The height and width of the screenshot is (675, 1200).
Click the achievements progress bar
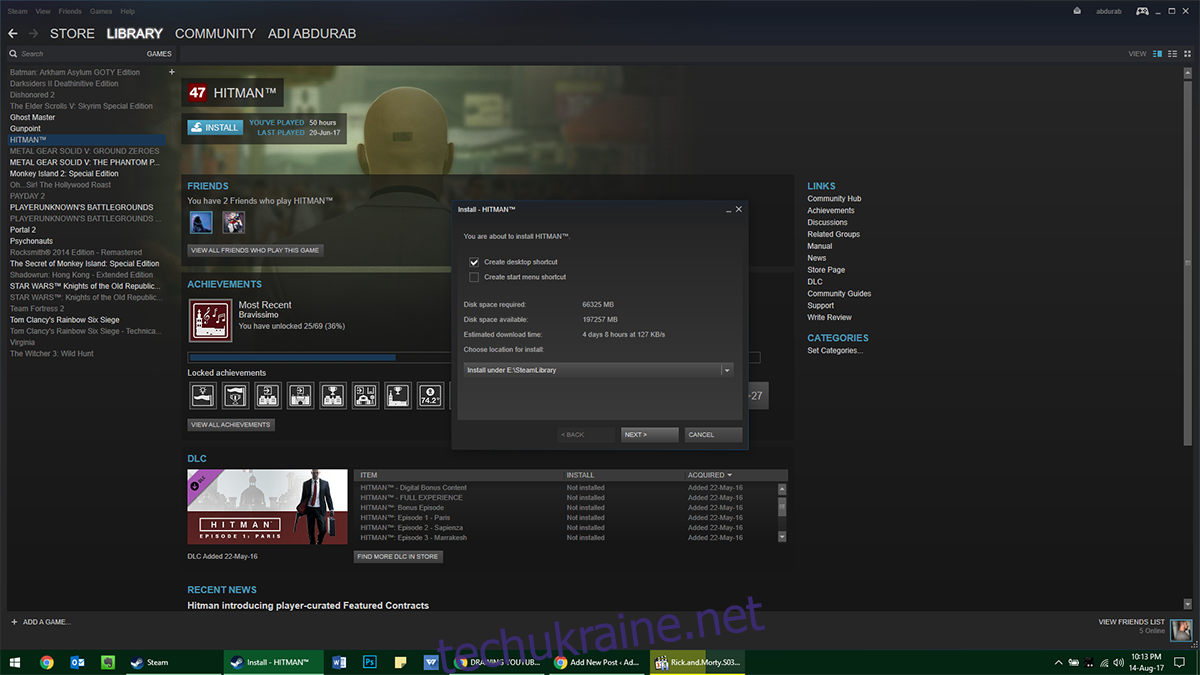(474, 357)
